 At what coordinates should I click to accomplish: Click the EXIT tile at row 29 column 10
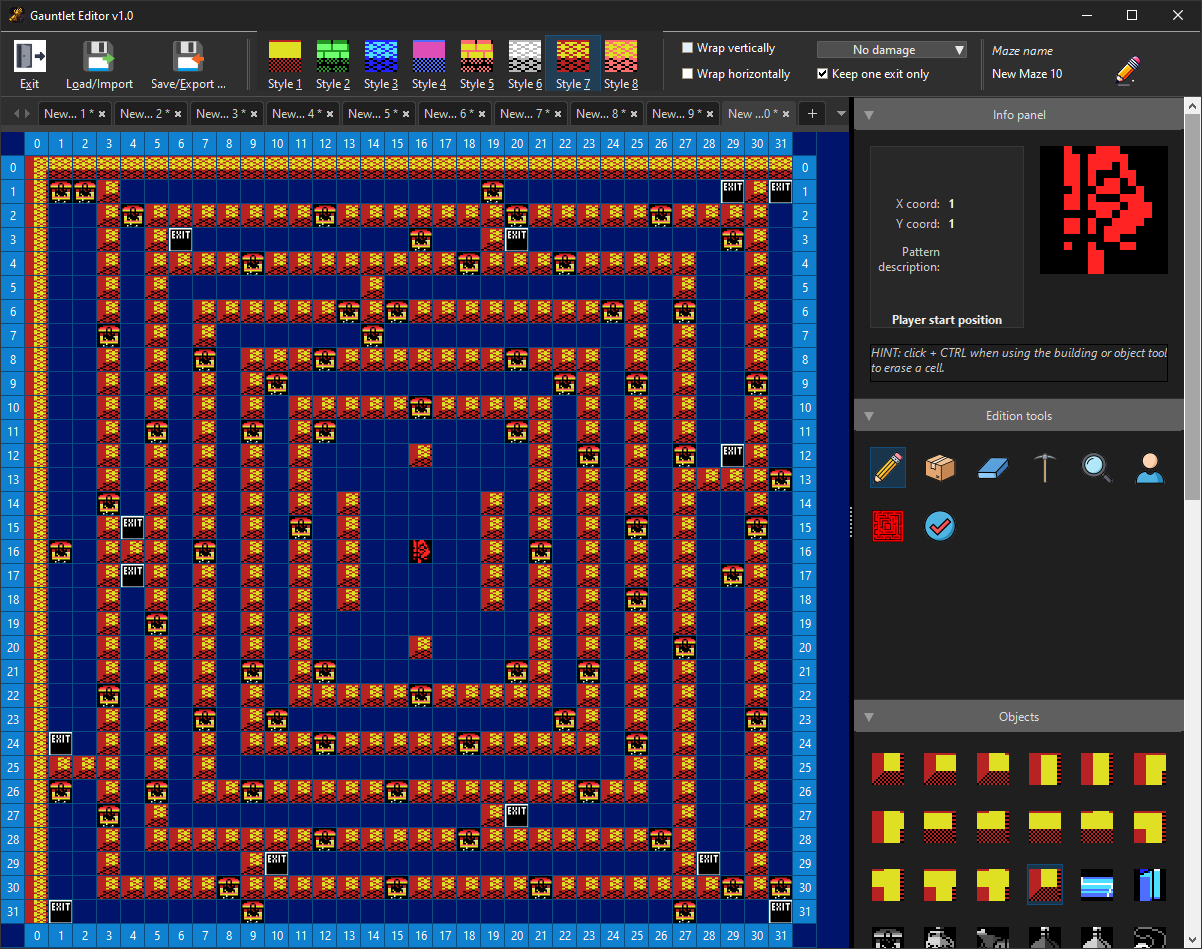coord(277,862)
